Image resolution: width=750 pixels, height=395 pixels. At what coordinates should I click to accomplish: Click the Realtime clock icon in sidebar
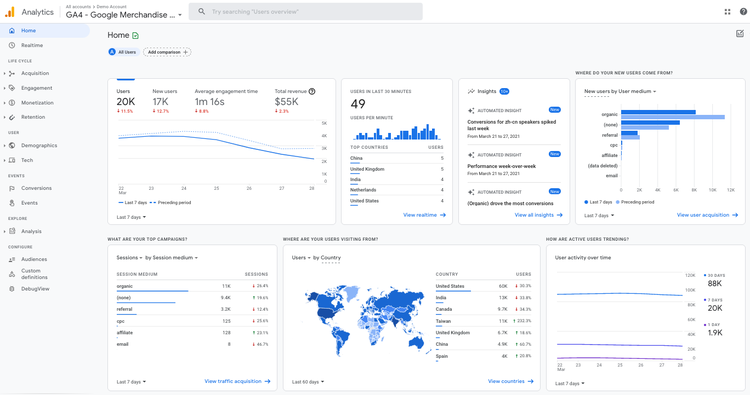click(x=12, y=45)
